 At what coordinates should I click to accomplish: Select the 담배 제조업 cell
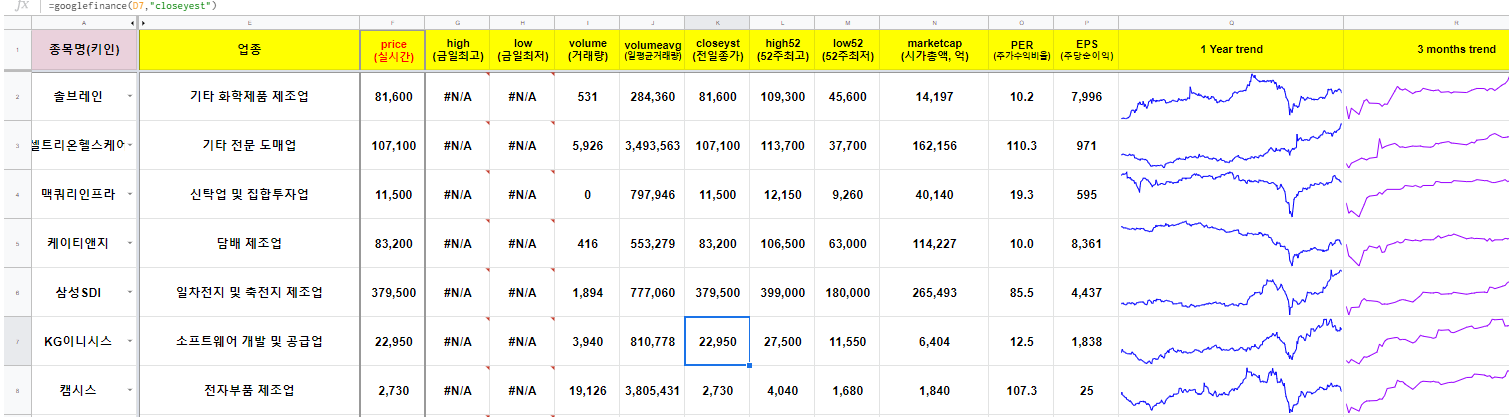(x=249, y=244)
